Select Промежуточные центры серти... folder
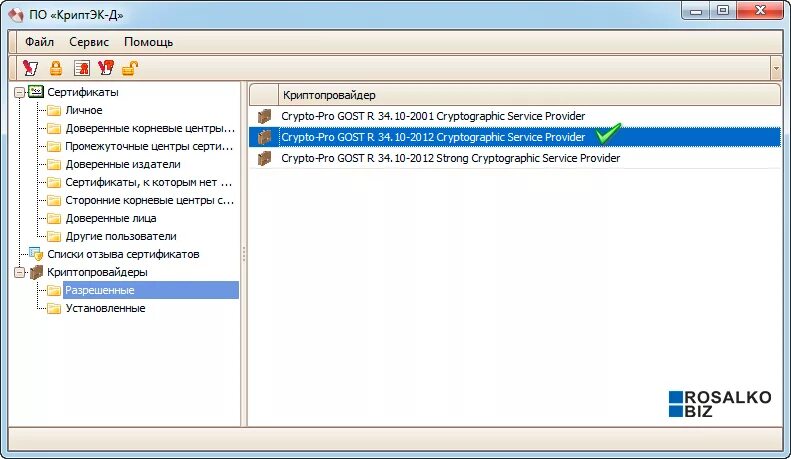791x459 pixels. [149, 146]
